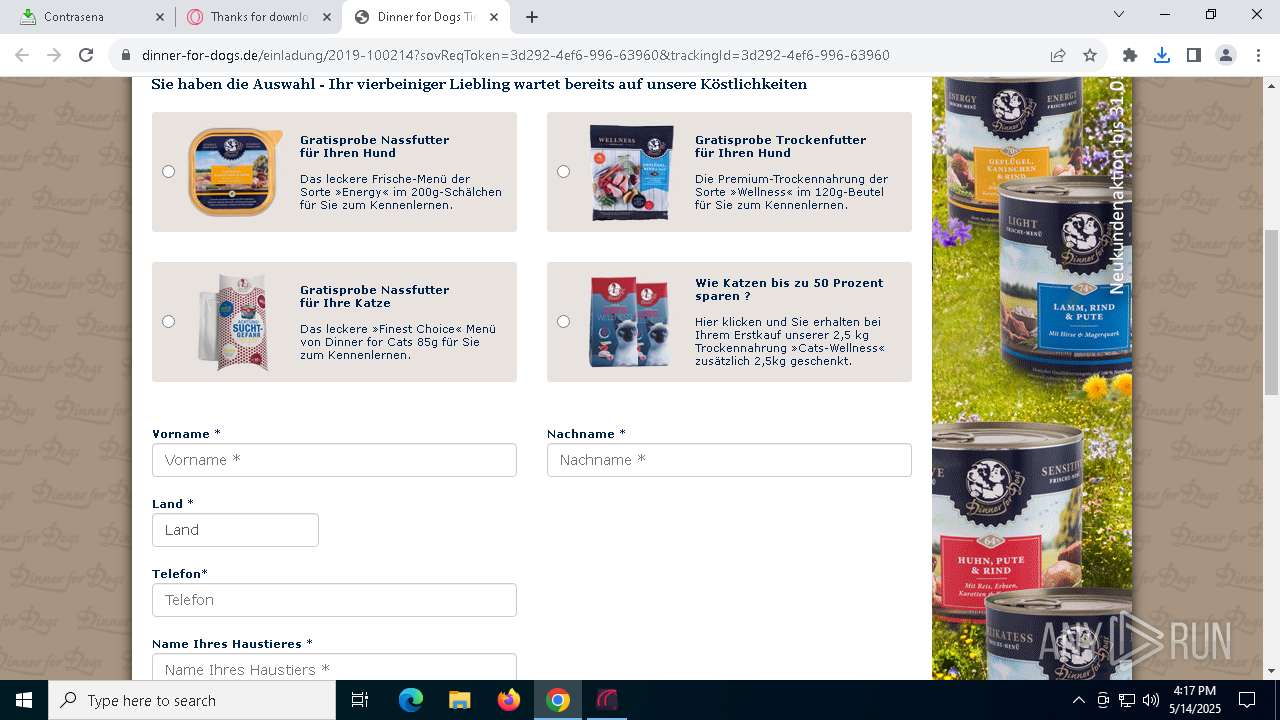Click the scrollbar down arrow
The width and height of the screenshot is (1280, 720).
click(x=1271, y=671)
